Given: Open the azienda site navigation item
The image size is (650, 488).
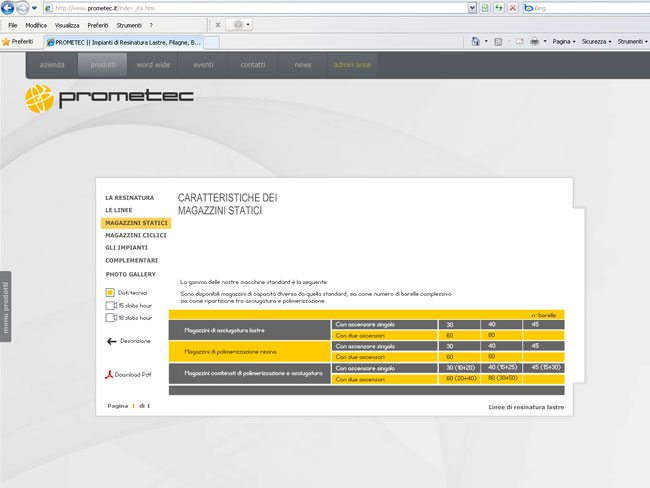Looking at the screenshot, I should (x=52, y=65).
